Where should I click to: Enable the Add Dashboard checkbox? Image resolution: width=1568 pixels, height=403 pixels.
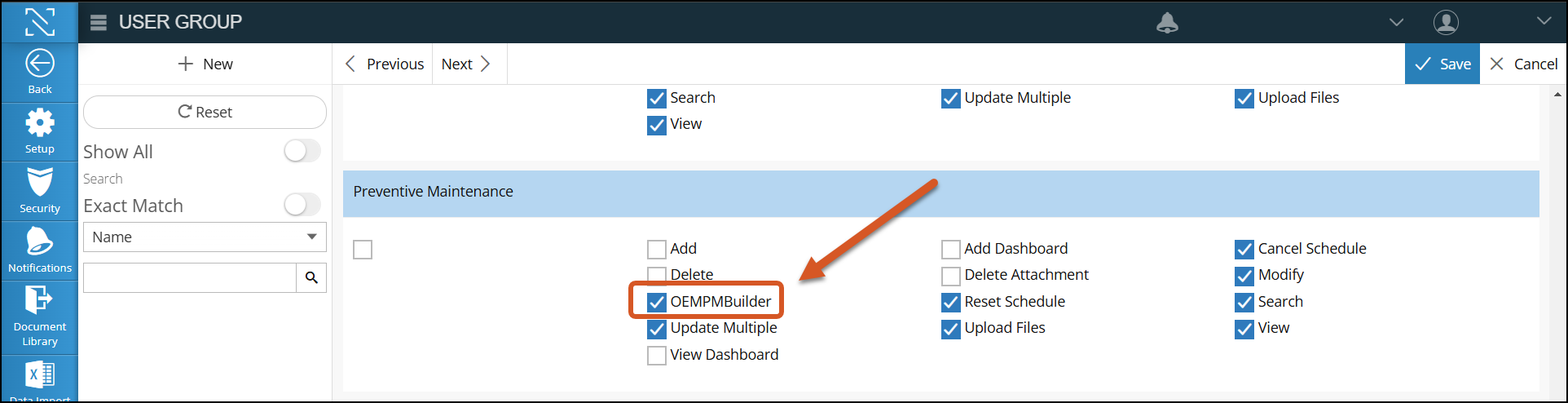click(950, 250)
